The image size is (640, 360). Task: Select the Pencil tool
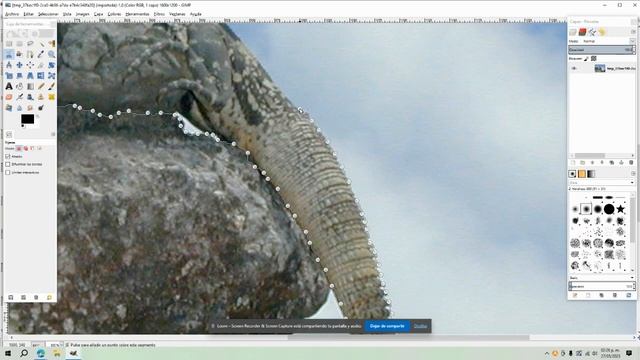[x=41, y=86]
